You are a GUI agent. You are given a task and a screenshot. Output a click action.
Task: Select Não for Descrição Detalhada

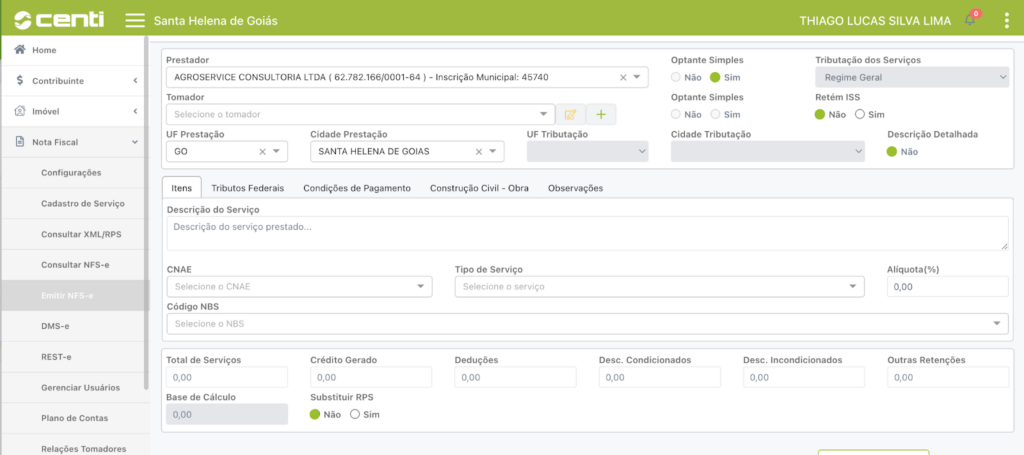[x=893, y=152]
